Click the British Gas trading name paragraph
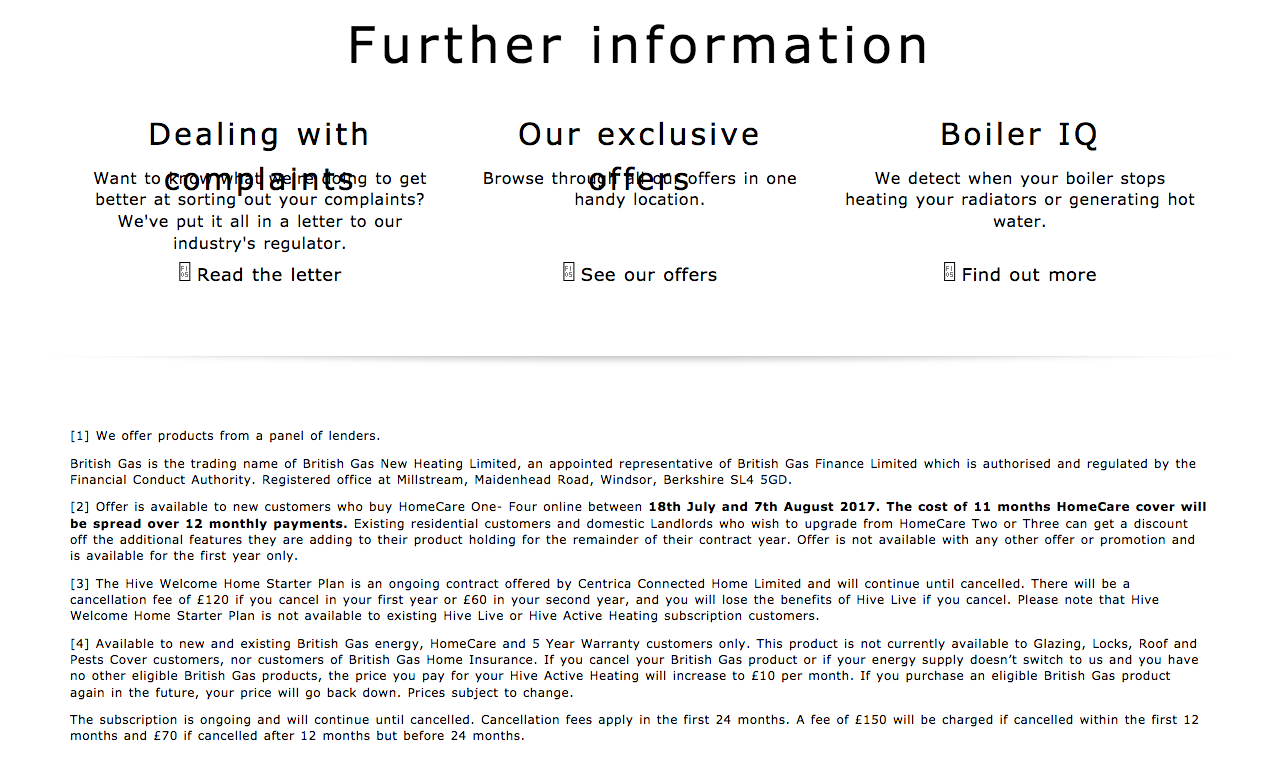Screen dimensions: 1280x768 [632, 472]
